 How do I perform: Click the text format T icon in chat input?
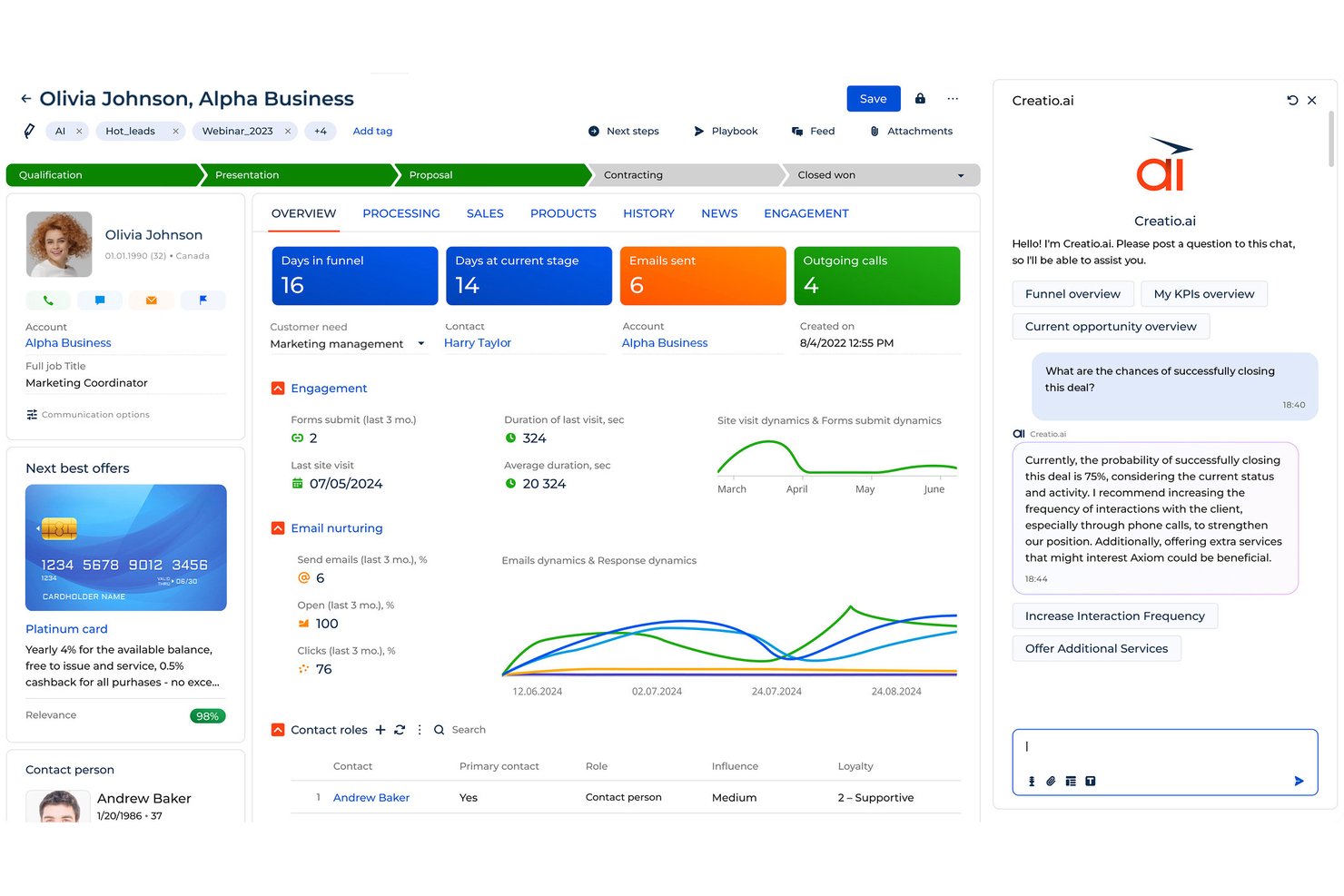(x=1091, y=781)
